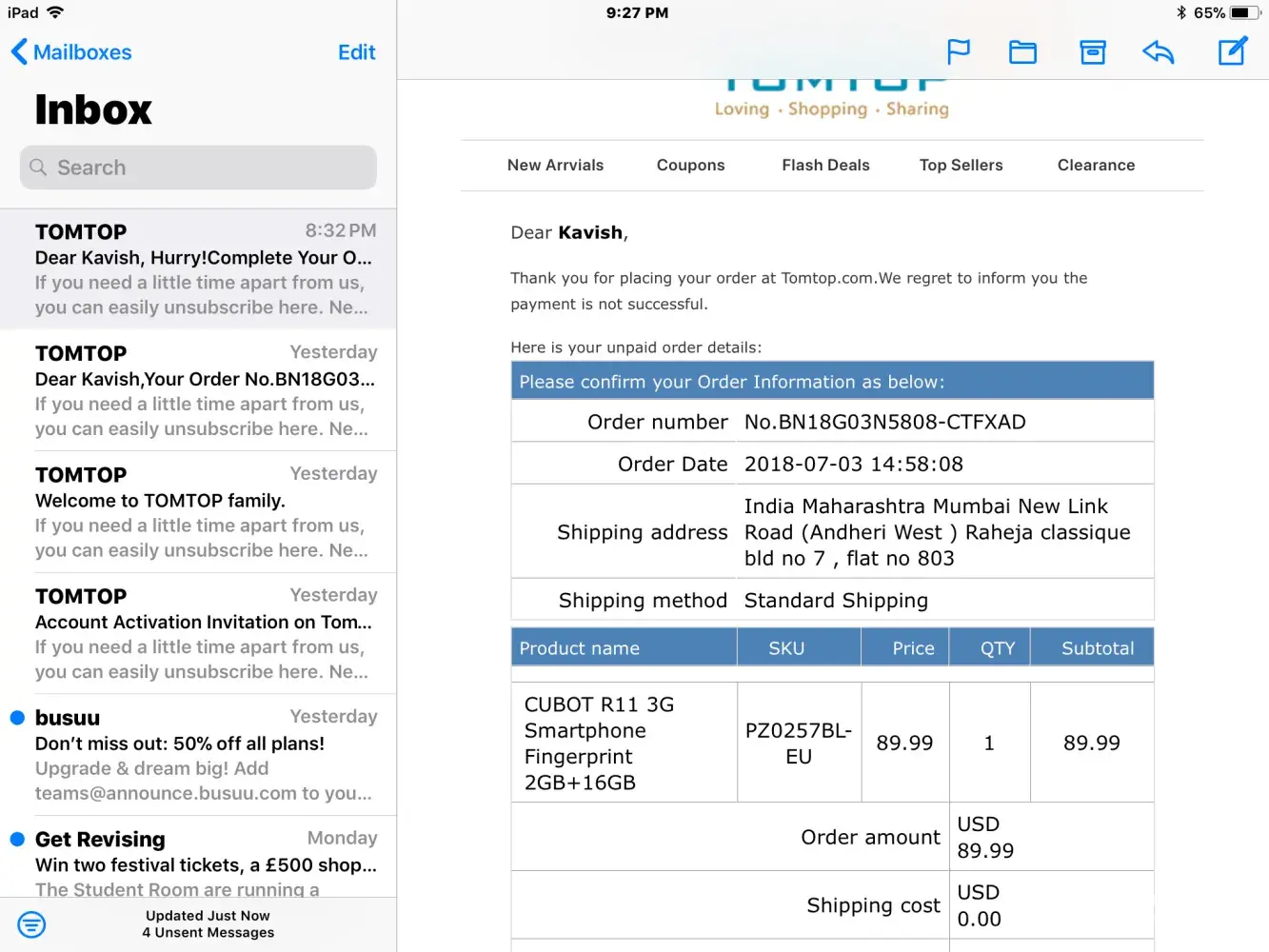Open the Get Revising festival tickets email
The height and width of the screenshot is (952, 1269).
205,862
